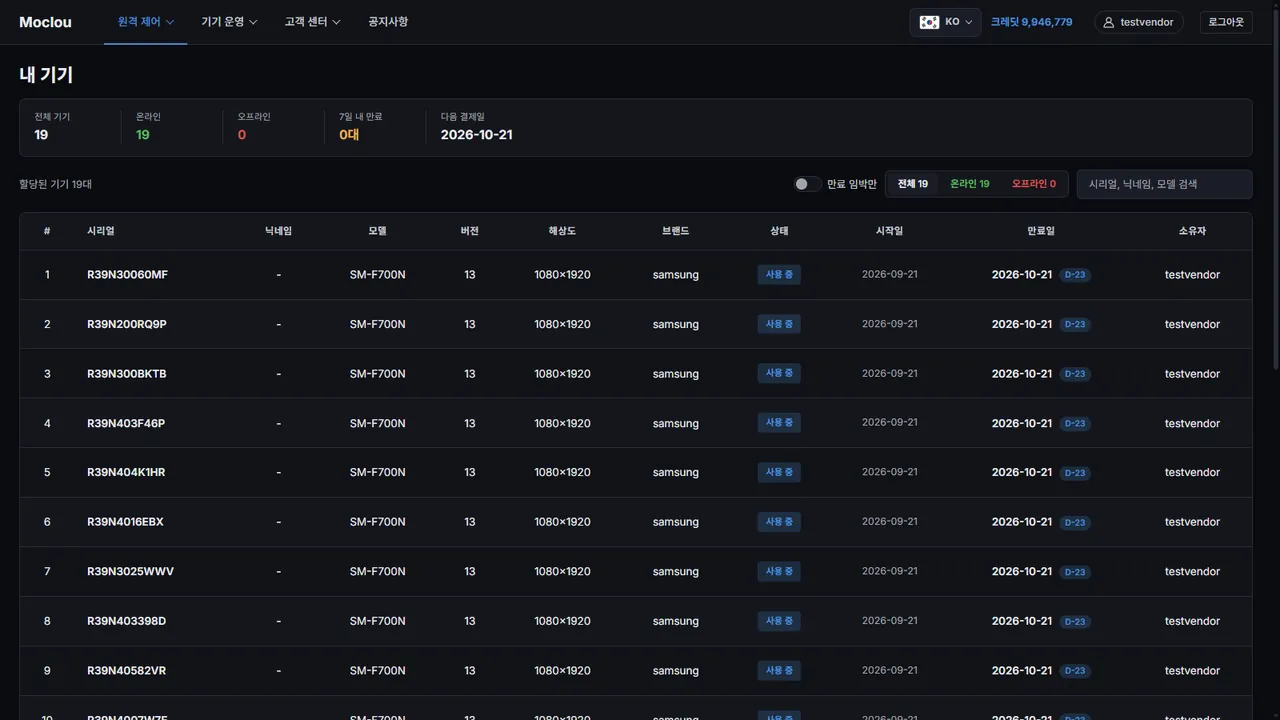Click the SM-F700N model for R39N404K1HR
The image size is (1280, 720).
click(x=377, y=472)
